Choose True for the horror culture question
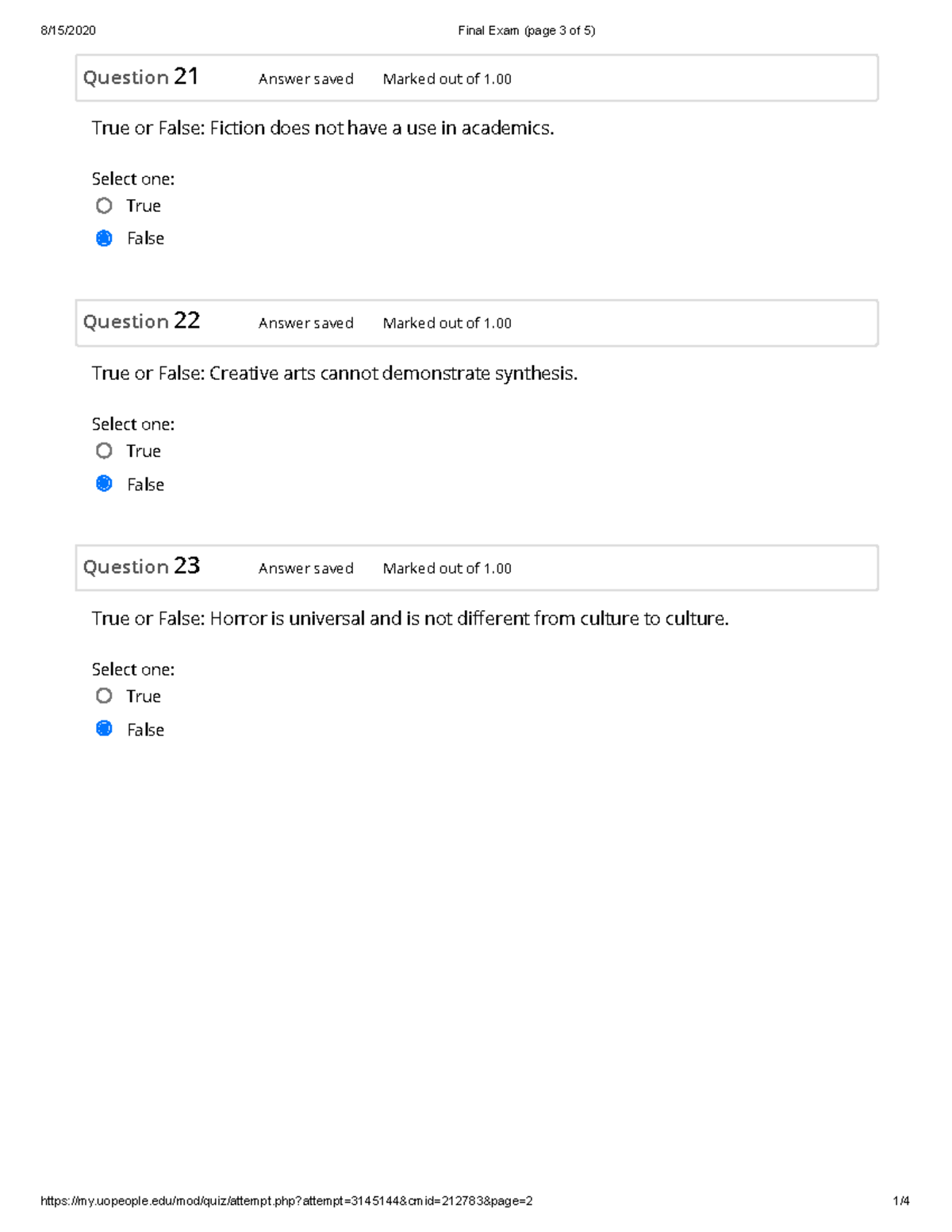 pyautogui.click(x=104, y=697)
